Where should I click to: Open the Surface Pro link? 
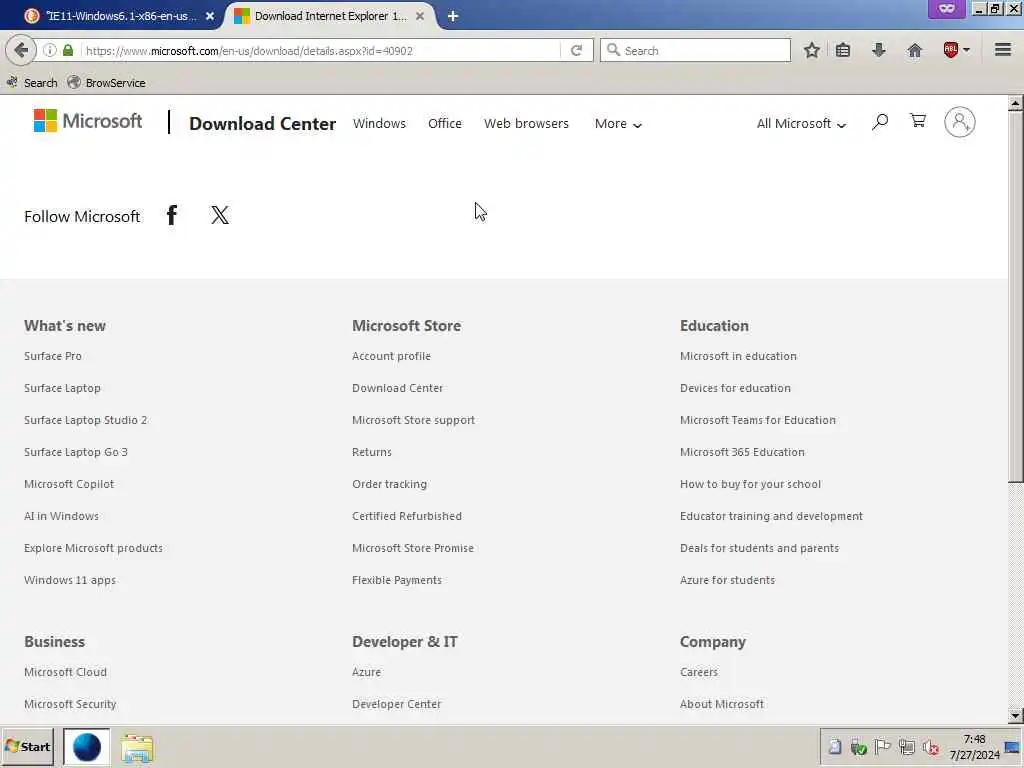point(53,356)
